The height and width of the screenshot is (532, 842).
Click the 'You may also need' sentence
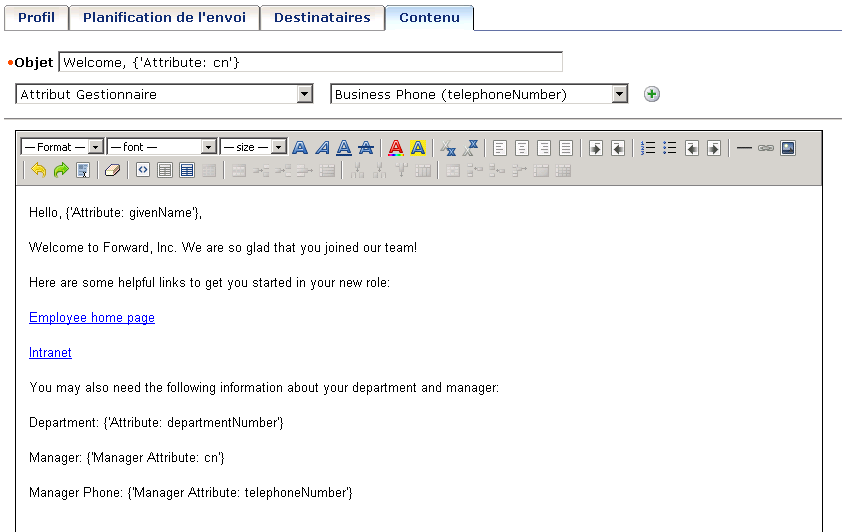pos(264,388)
